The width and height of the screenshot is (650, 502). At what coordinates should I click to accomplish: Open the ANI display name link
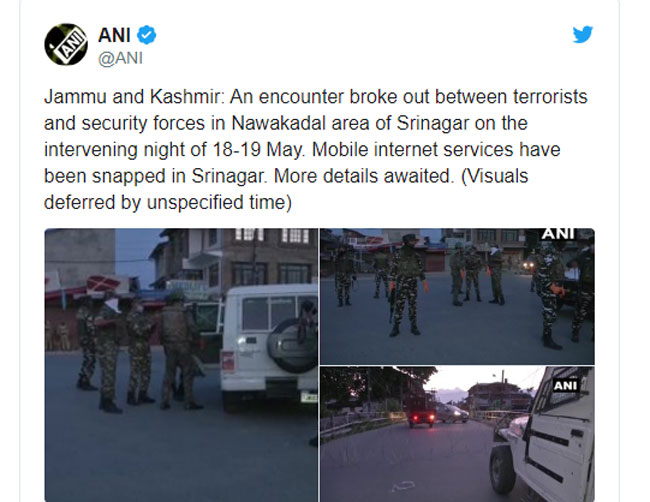click(114, 35)
